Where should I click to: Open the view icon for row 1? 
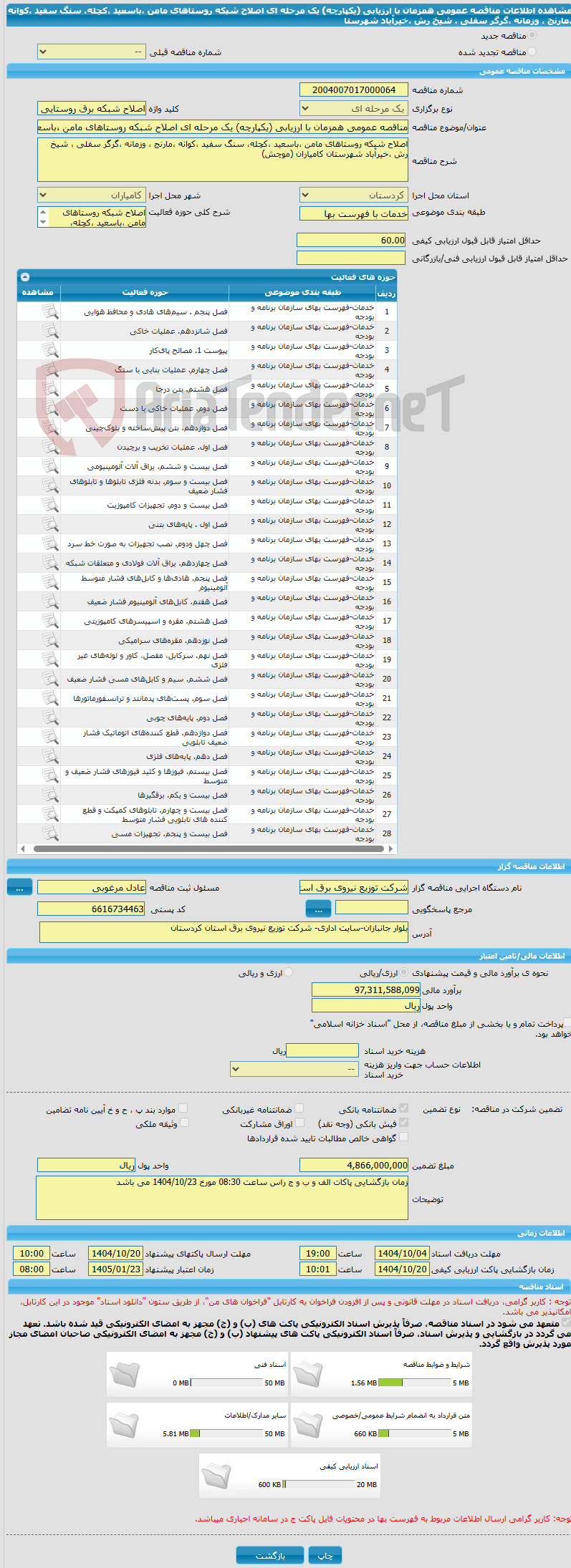point(50,311)
